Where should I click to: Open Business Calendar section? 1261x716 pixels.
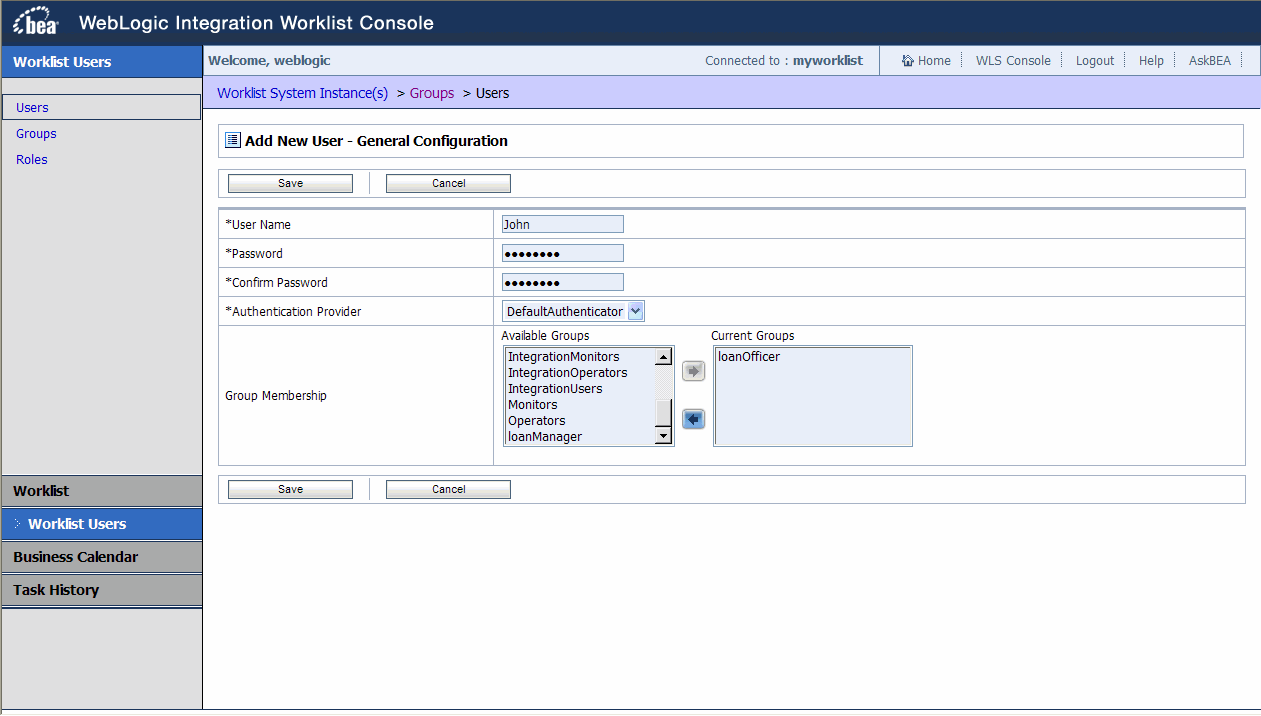coord(101,557)
